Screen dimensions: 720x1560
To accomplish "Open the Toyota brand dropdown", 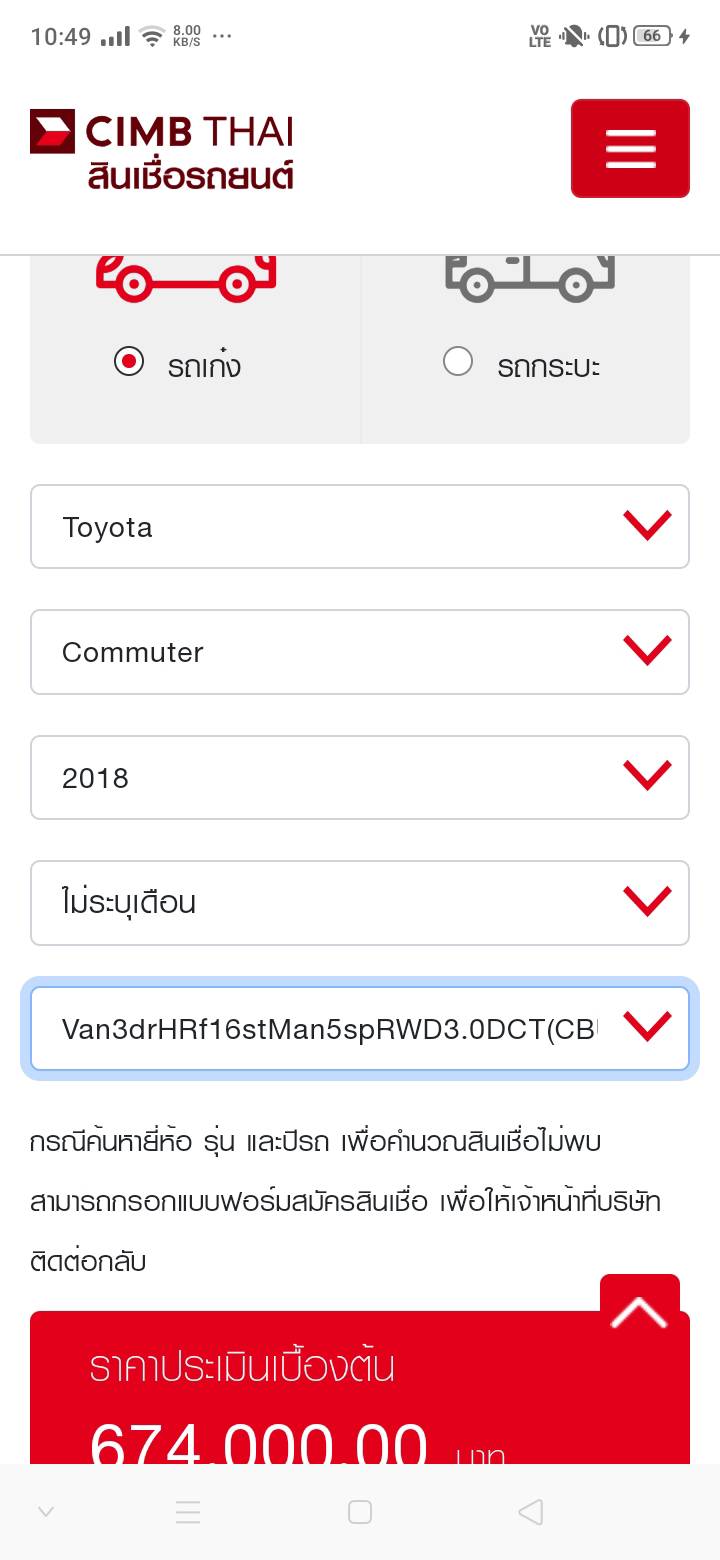I will [360, 526].
